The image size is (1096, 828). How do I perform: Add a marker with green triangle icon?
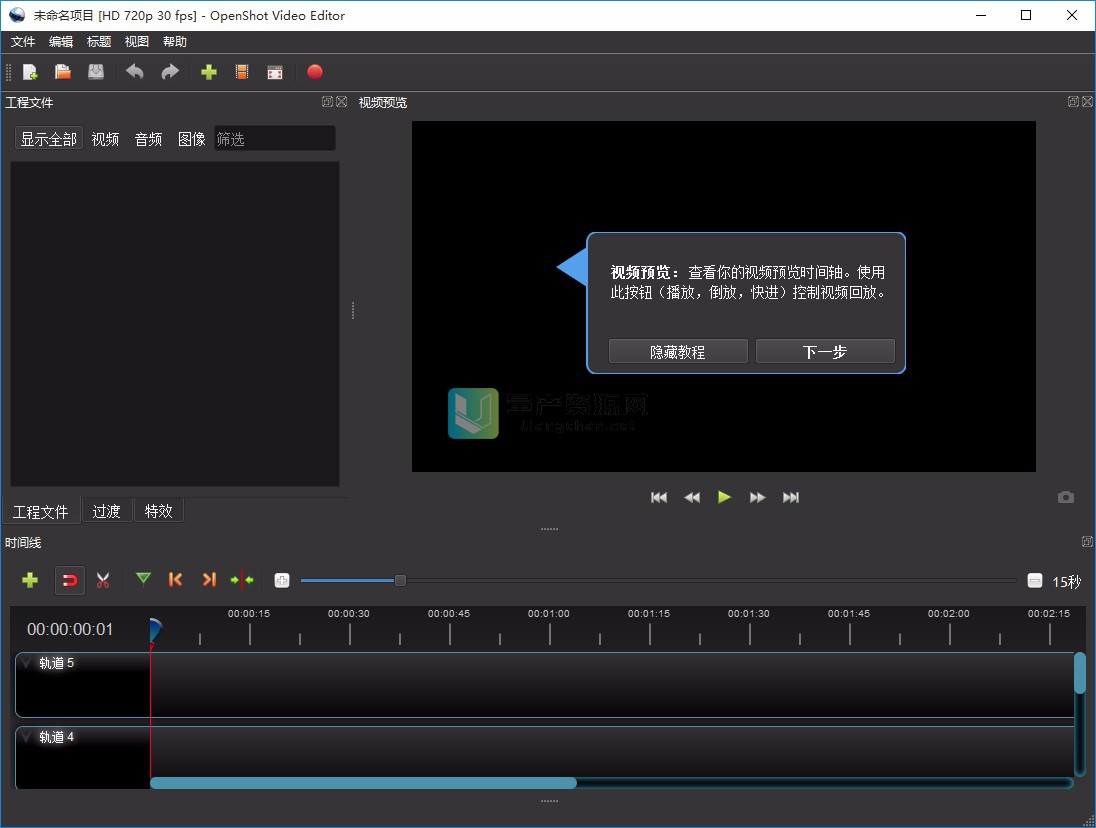click(x=143, y=579)
